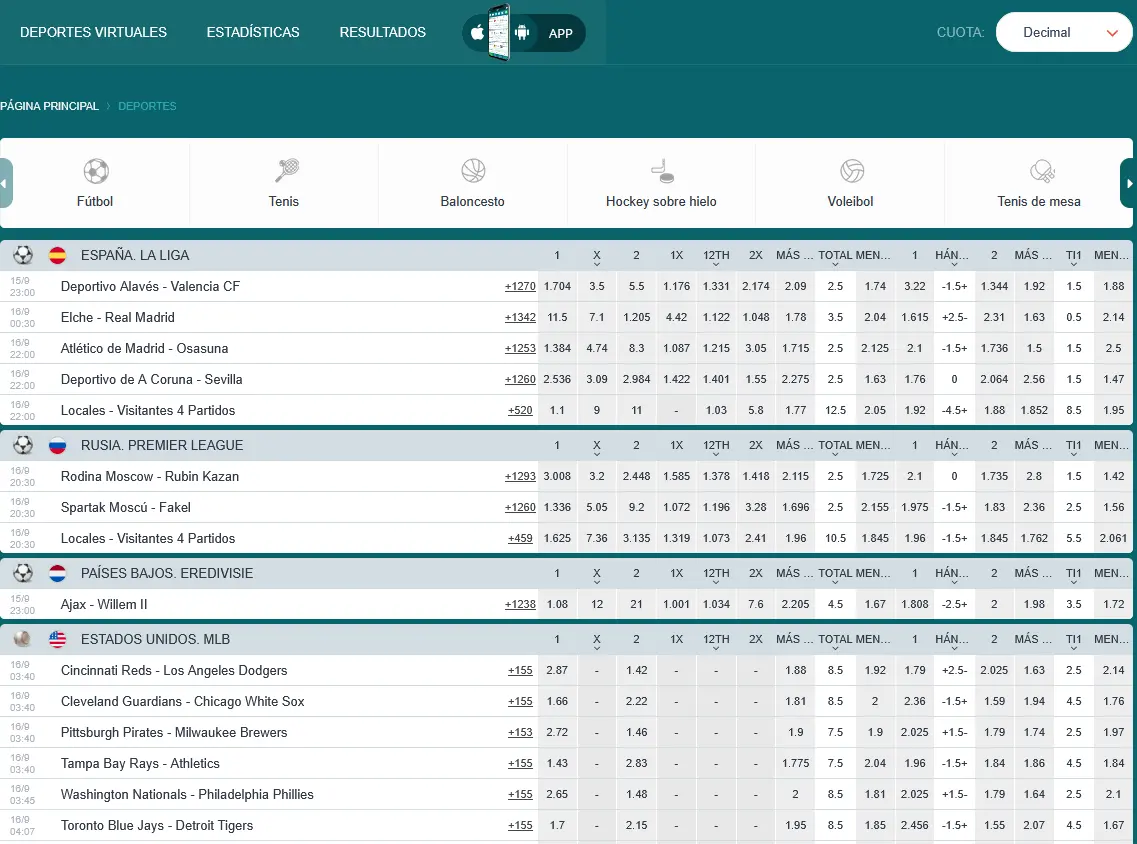Click the Android app download icon
This screenshot has height=844, width=1137.
point(522,33)
